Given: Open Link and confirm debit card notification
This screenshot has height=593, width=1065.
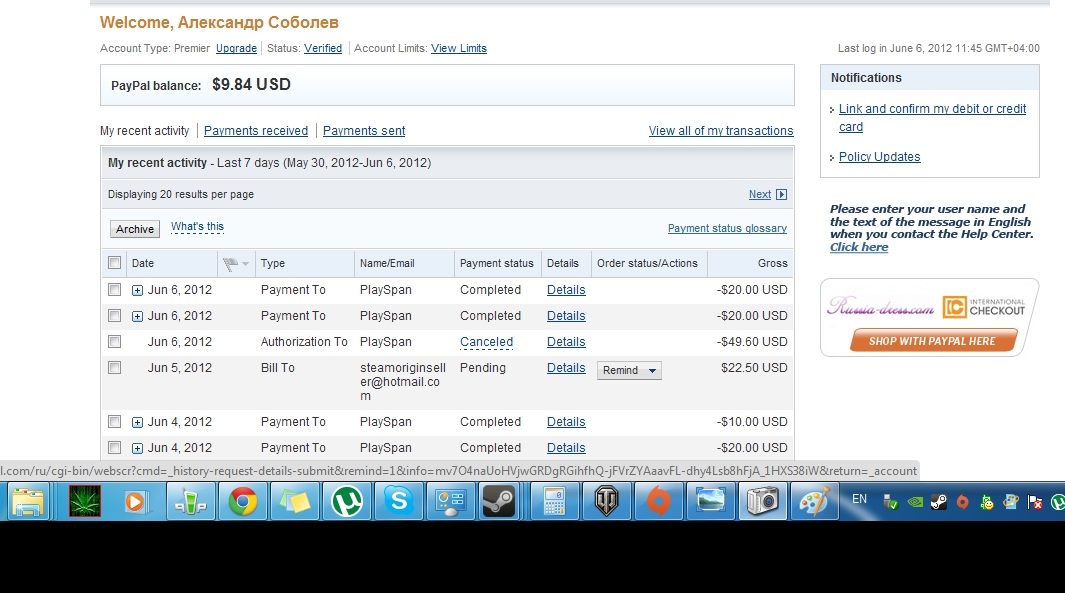Looking at the screenshot, I should click(x=933, y=118).
